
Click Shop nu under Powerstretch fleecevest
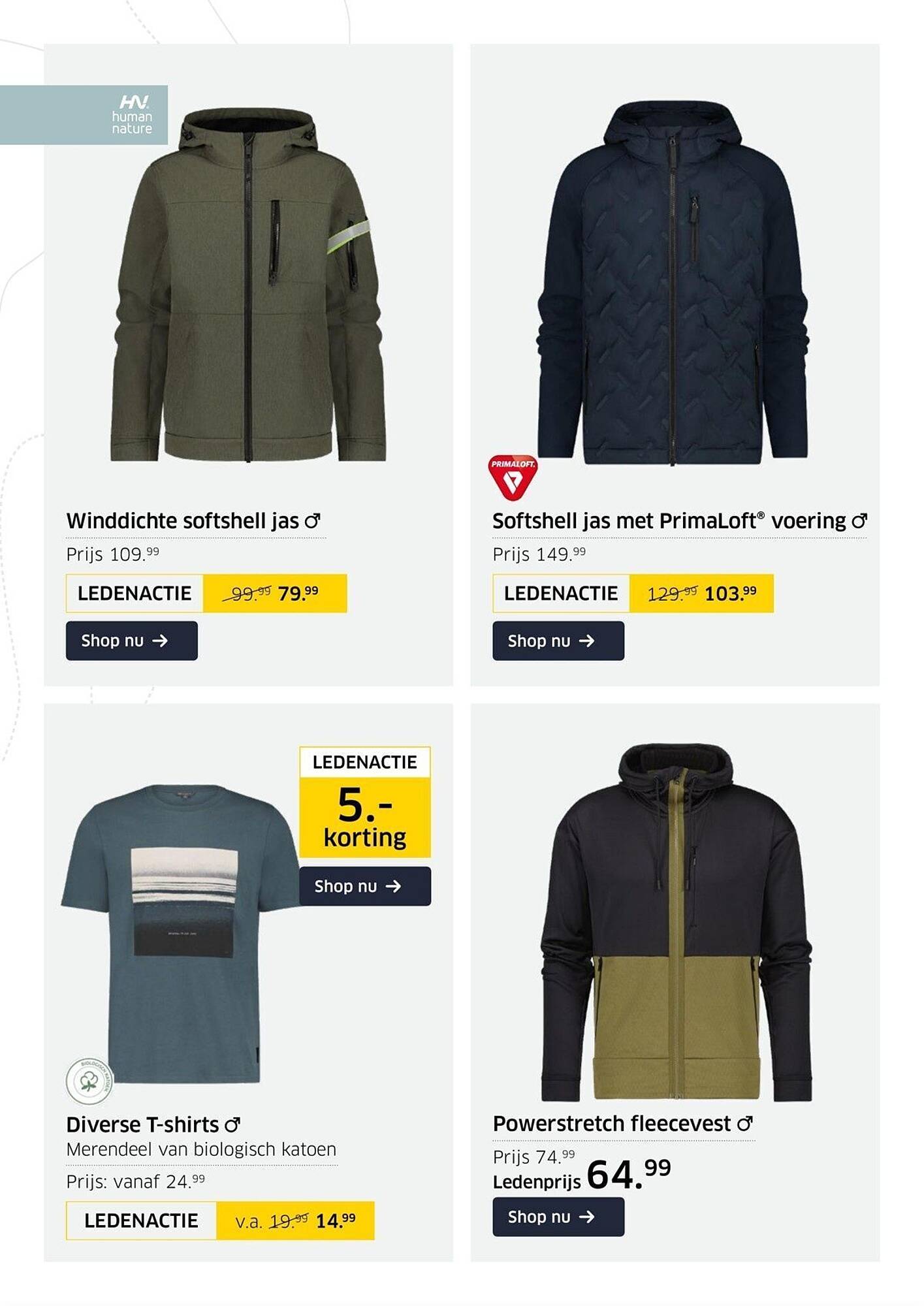coord(558,1217)
